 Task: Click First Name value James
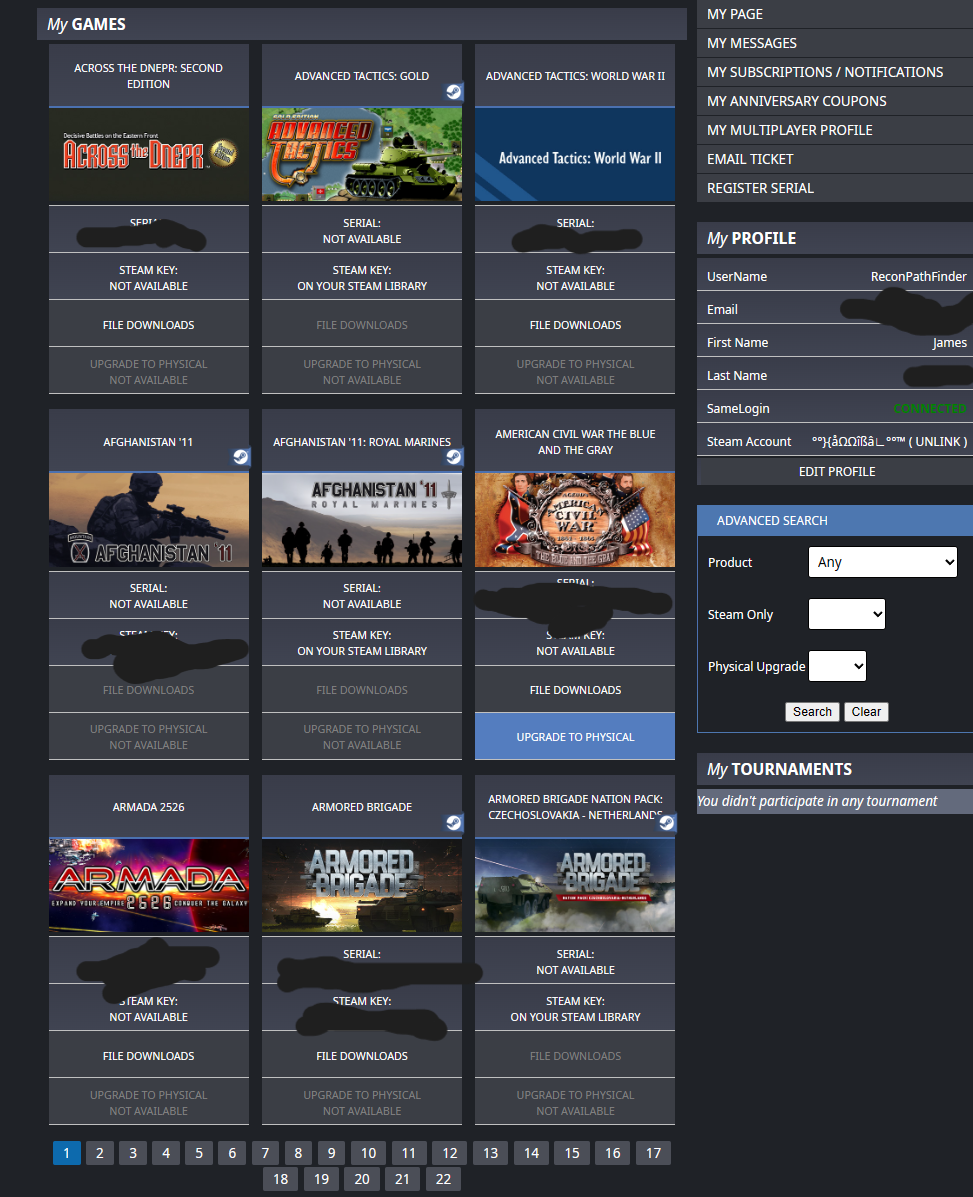pos(949,343)
